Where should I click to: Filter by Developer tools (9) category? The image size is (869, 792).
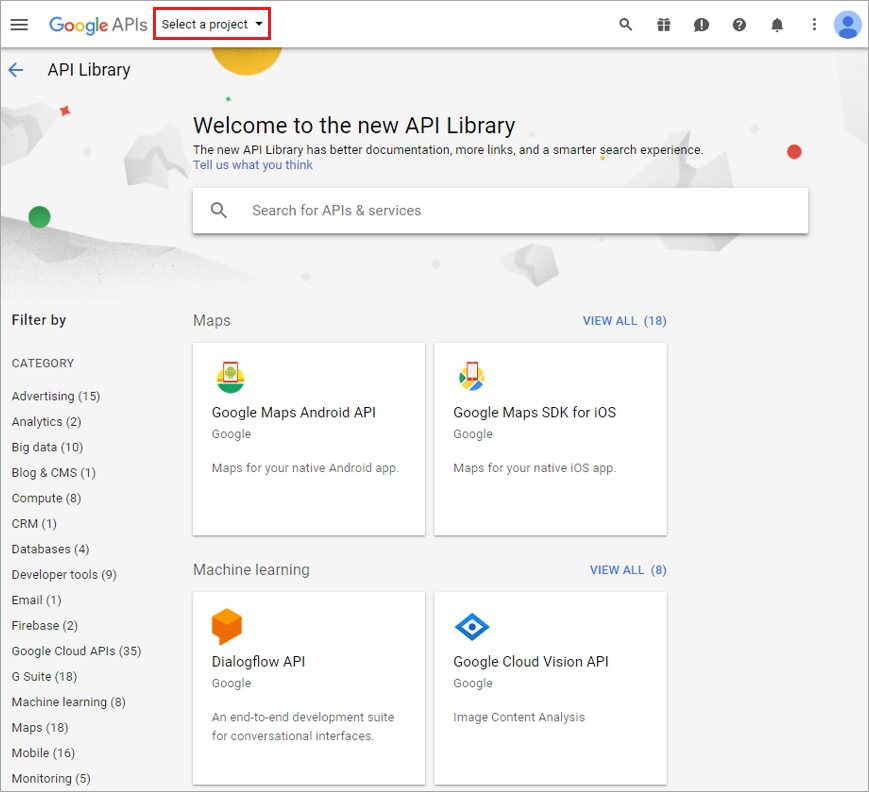pyautogui.click(x=64, y=575)
